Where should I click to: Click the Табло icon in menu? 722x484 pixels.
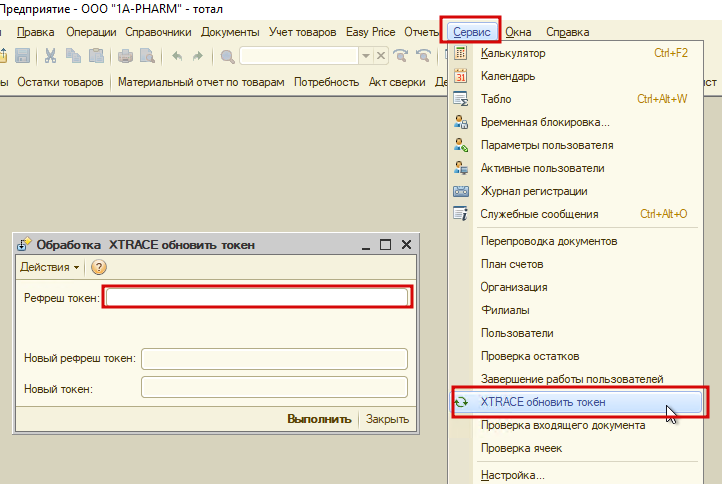[x=460, y=99]
